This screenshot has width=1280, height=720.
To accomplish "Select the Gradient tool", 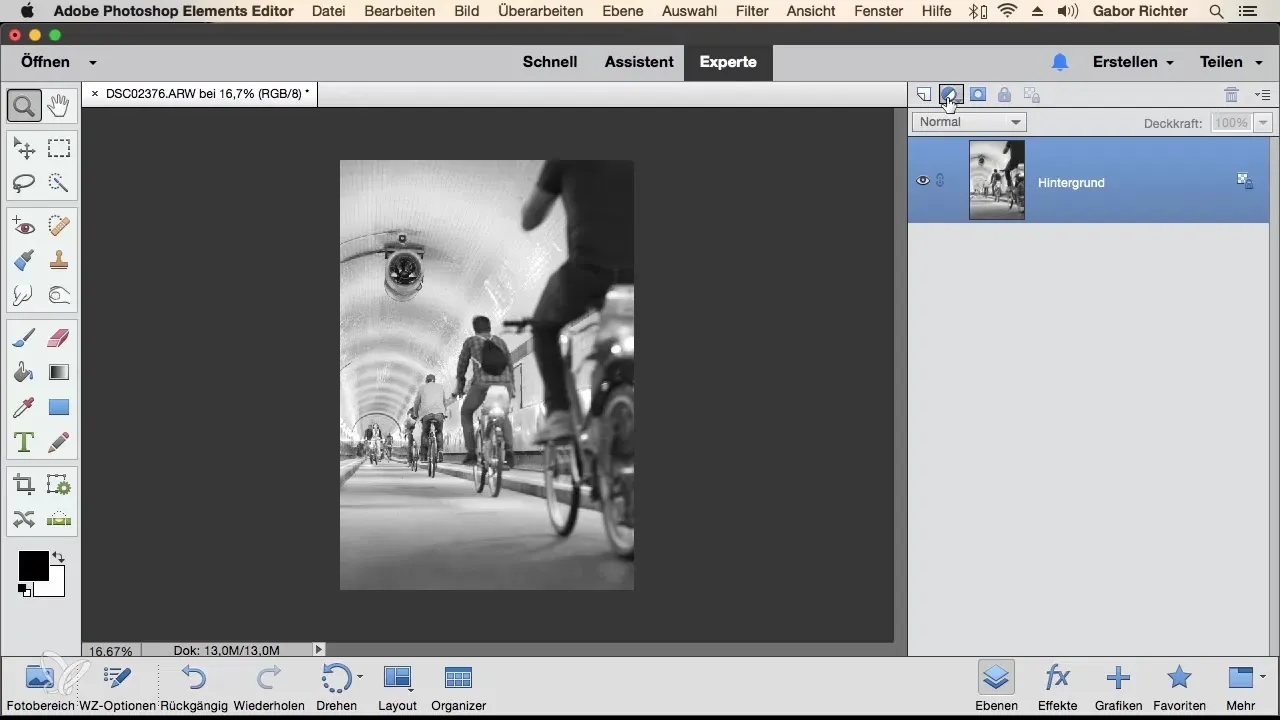I will [x=59, y=373].
